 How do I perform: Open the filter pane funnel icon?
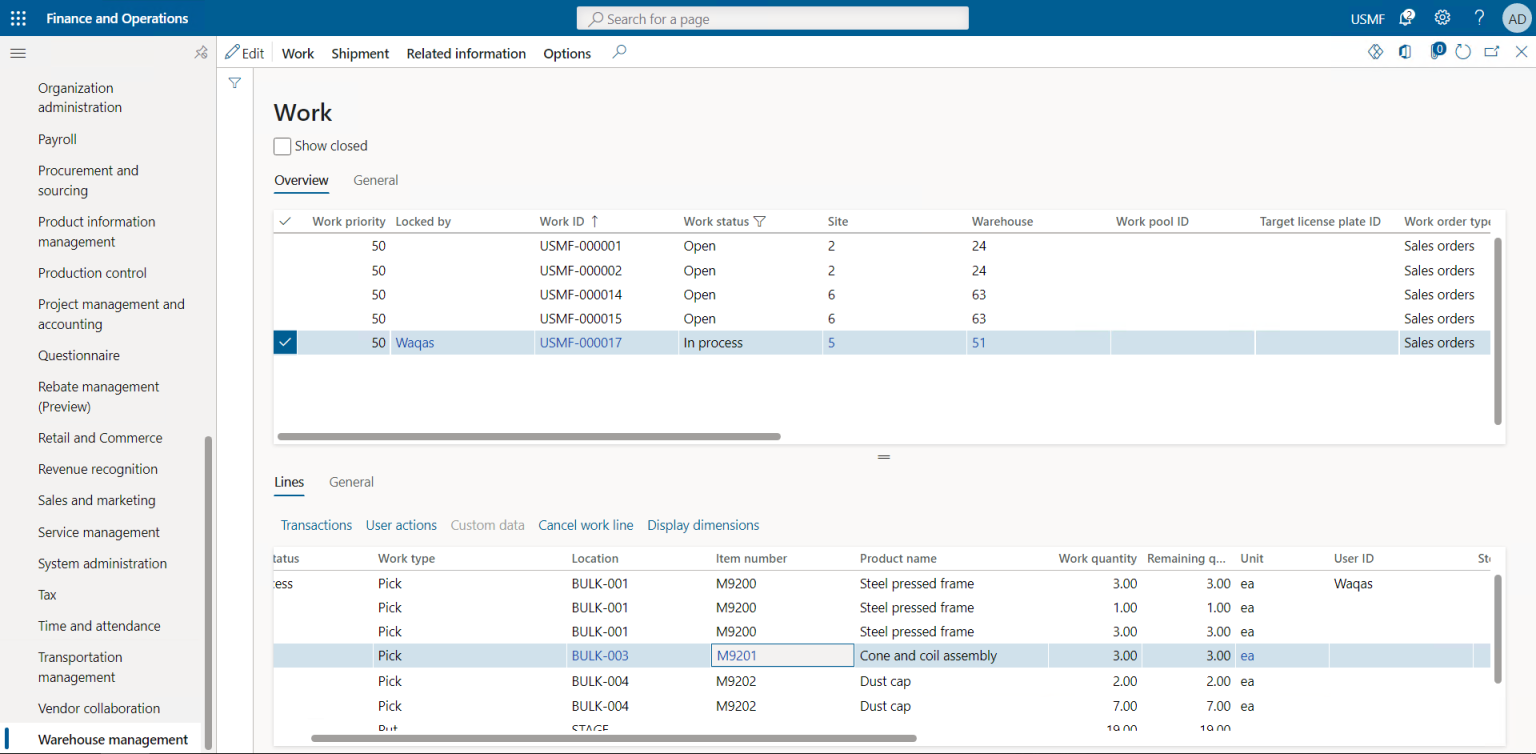pos(234,83)
